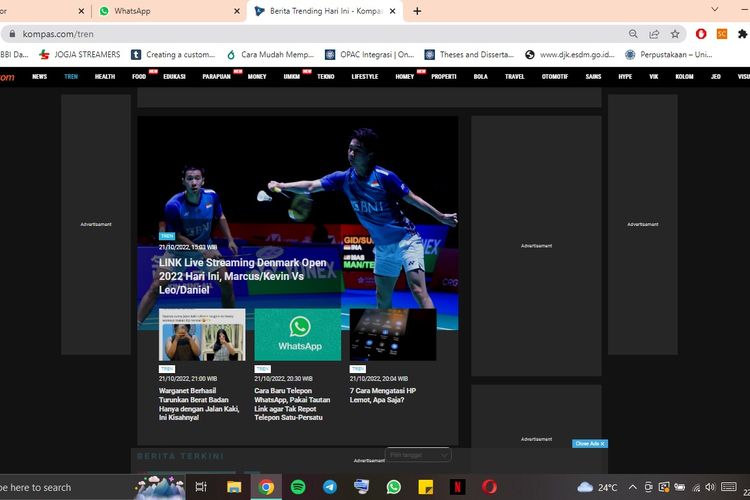Screen dimensions: 750x500
Task: Launch Netflix from the taskbar
Action: 457,487
